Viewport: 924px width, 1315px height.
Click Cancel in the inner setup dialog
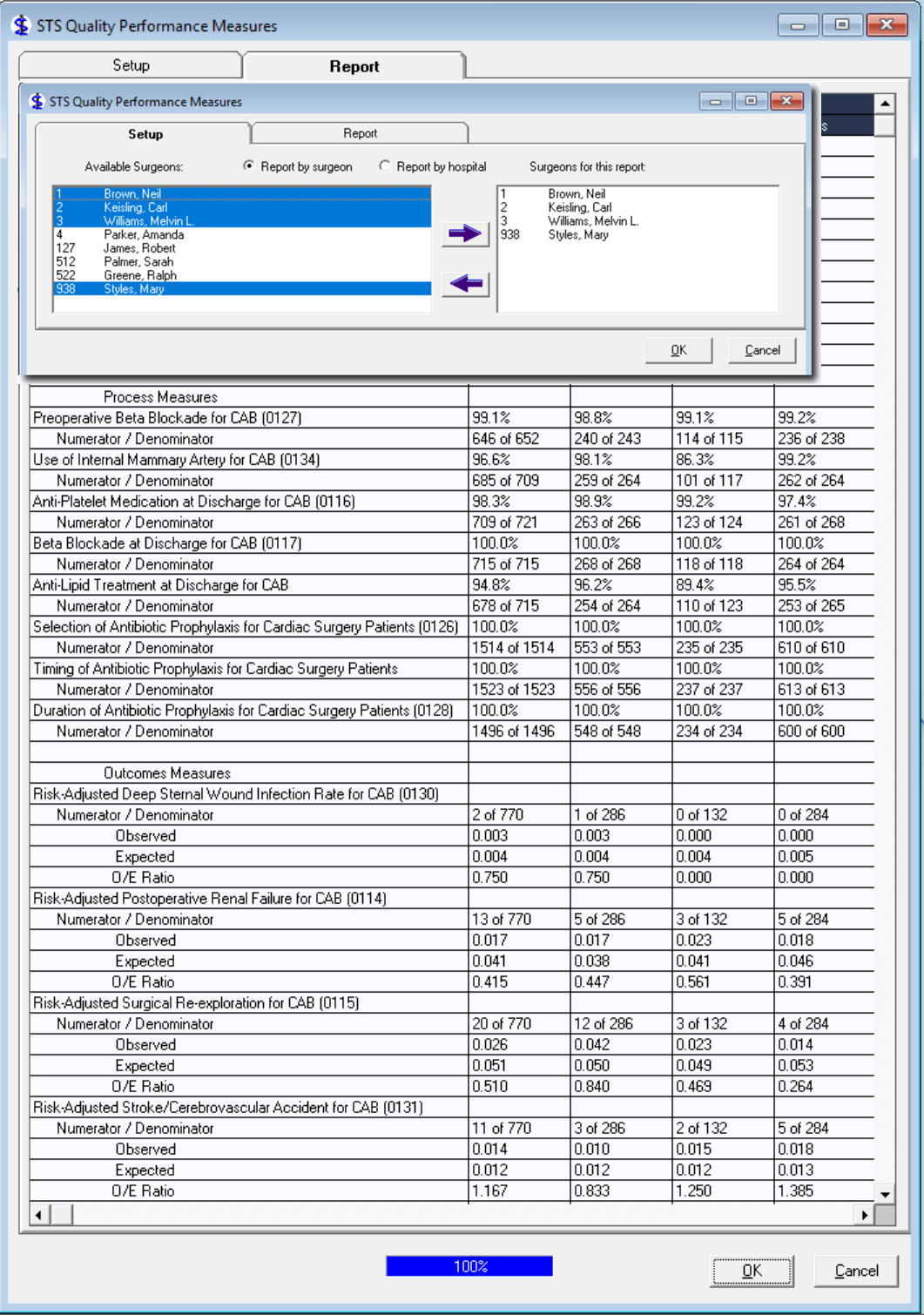pyautogui.click(x=762, y=350)
